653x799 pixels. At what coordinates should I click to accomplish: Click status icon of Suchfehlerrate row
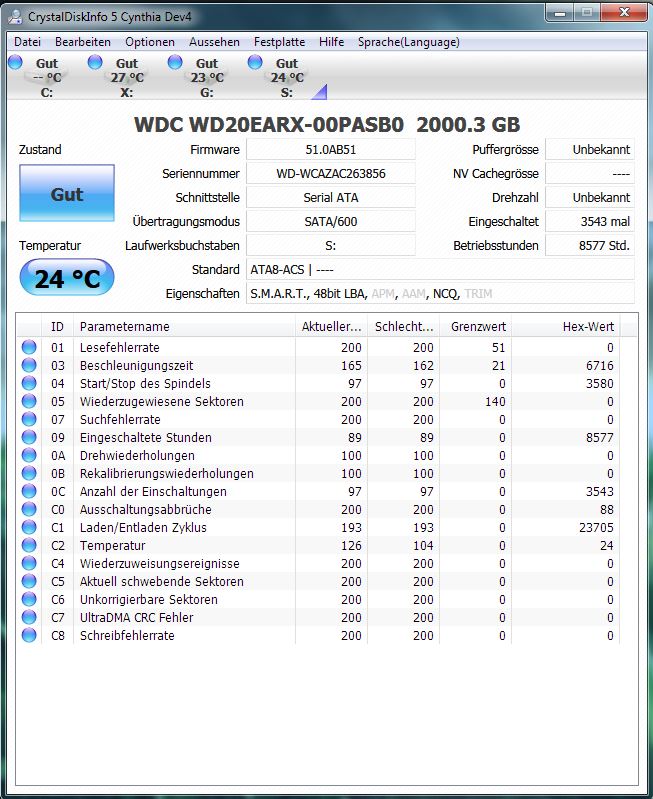29,419
